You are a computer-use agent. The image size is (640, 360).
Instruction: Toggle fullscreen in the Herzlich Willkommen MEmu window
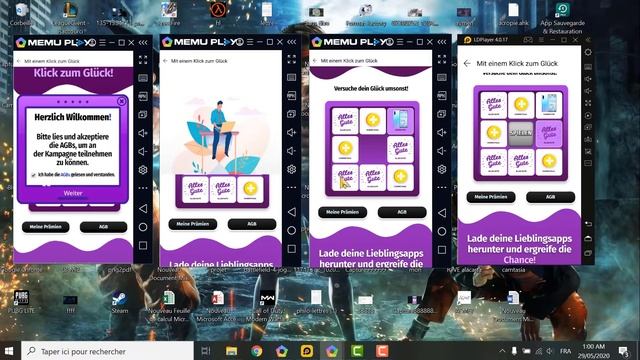(143, 60)
